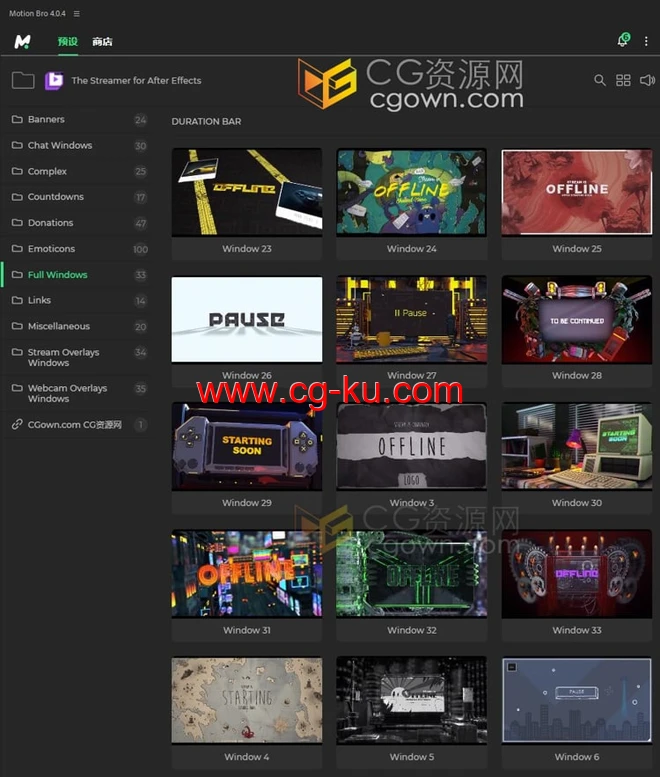This screenshot has height=777, width=660.
Task: Click the Emoticons count badge 100
Action: pos(140,249)
